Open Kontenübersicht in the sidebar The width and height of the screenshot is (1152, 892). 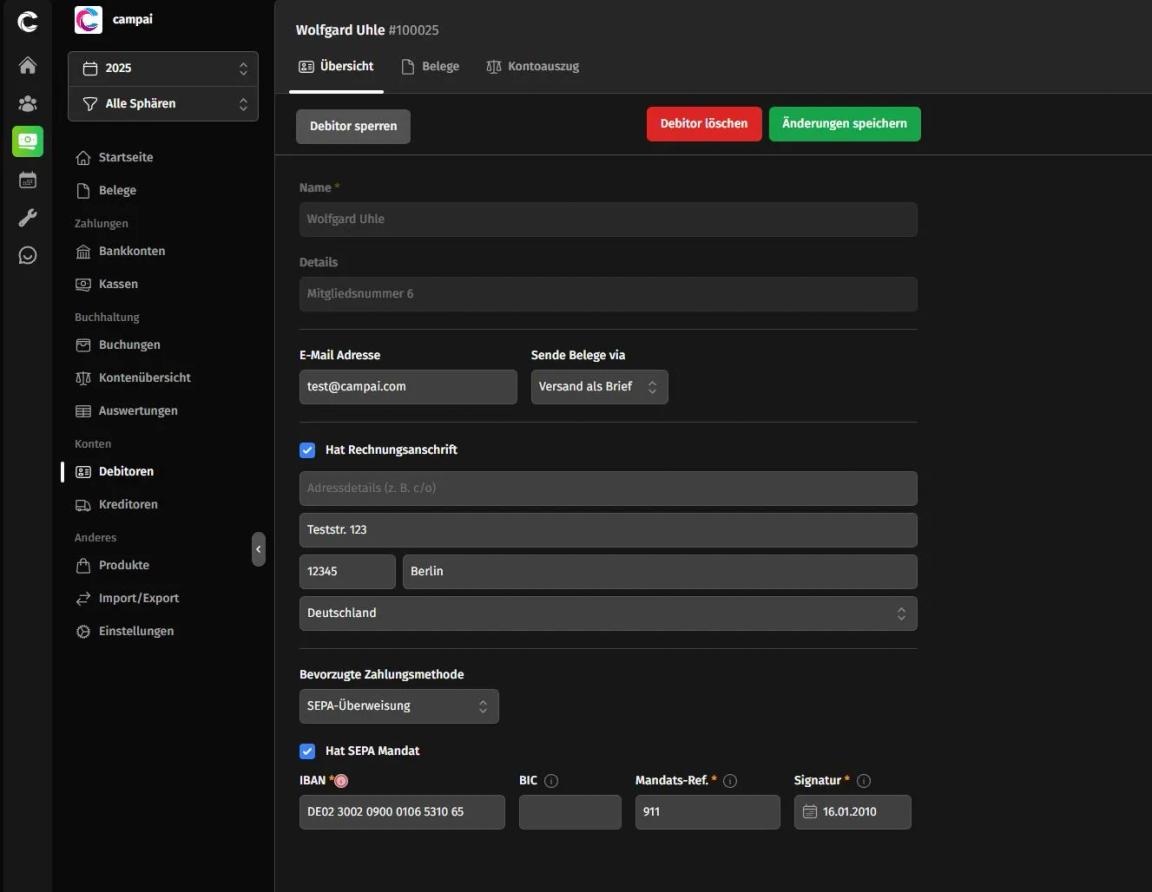(133, 378)
